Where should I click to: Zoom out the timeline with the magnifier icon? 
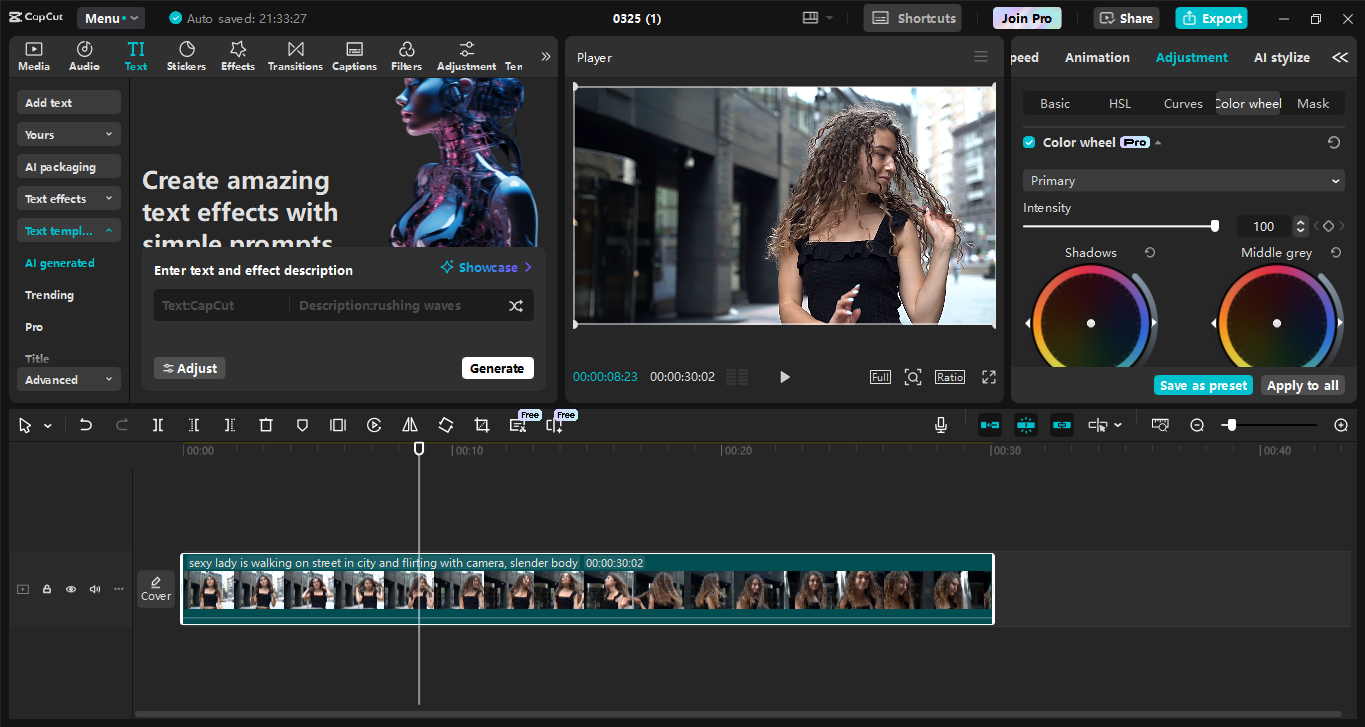coord(1197,425)
